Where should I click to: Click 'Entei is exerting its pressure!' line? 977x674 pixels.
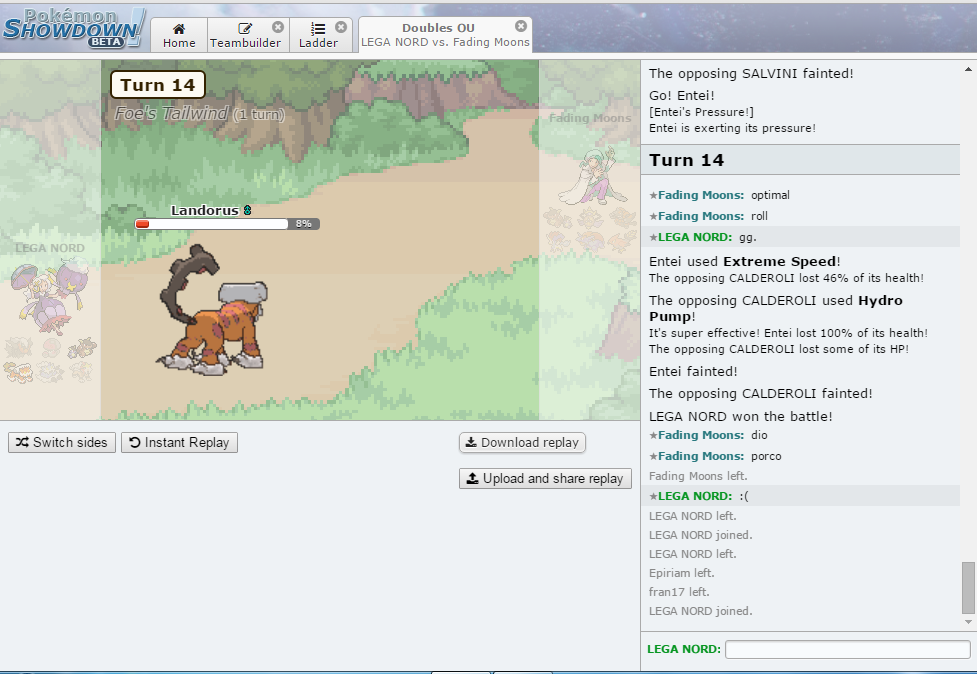(732, 128)
